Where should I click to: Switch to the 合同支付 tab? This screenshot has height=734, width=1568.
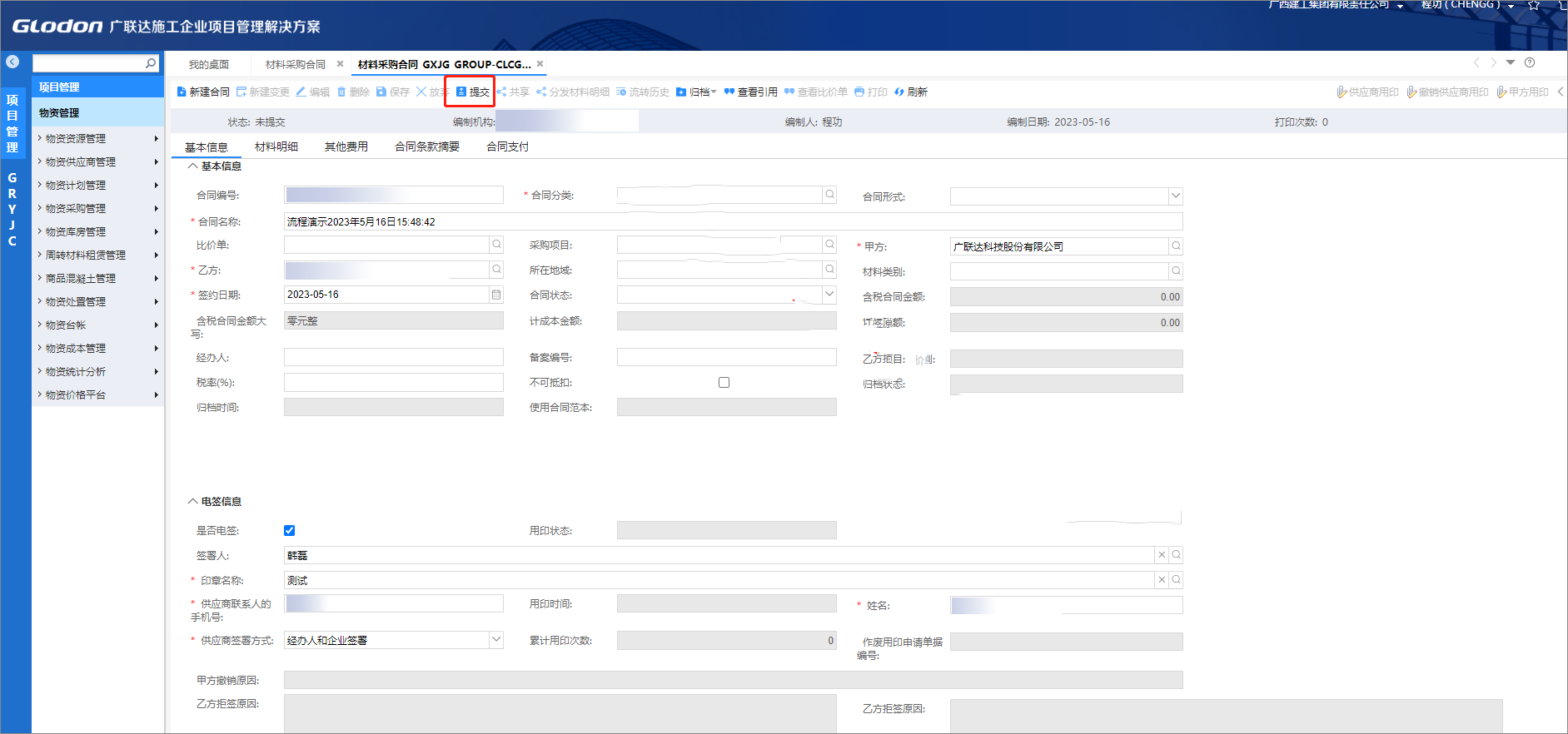pos(507,146)
